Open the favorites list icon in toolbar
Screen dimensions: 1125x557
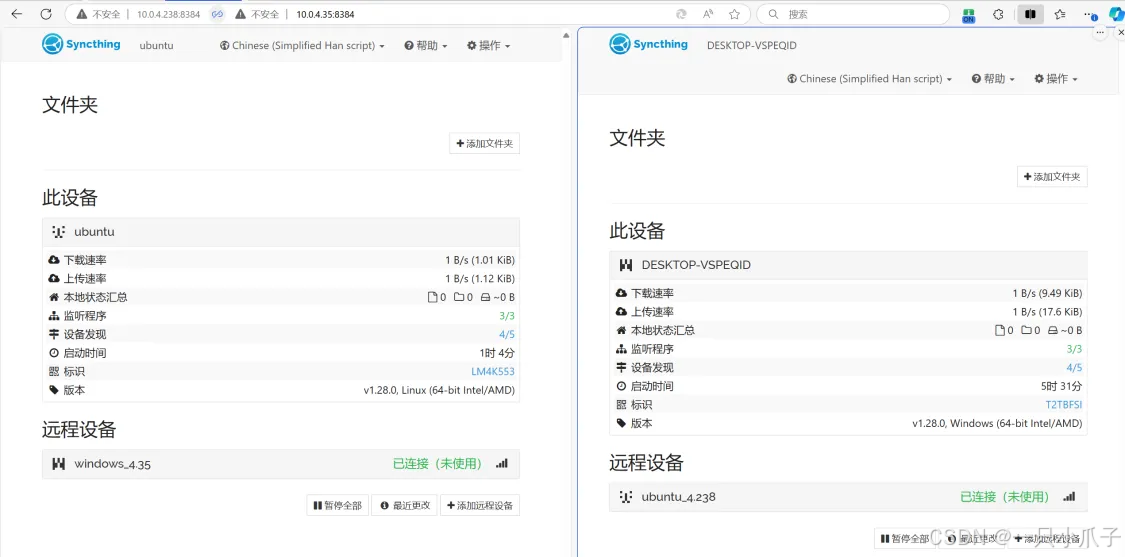(x=1060, y=14)
